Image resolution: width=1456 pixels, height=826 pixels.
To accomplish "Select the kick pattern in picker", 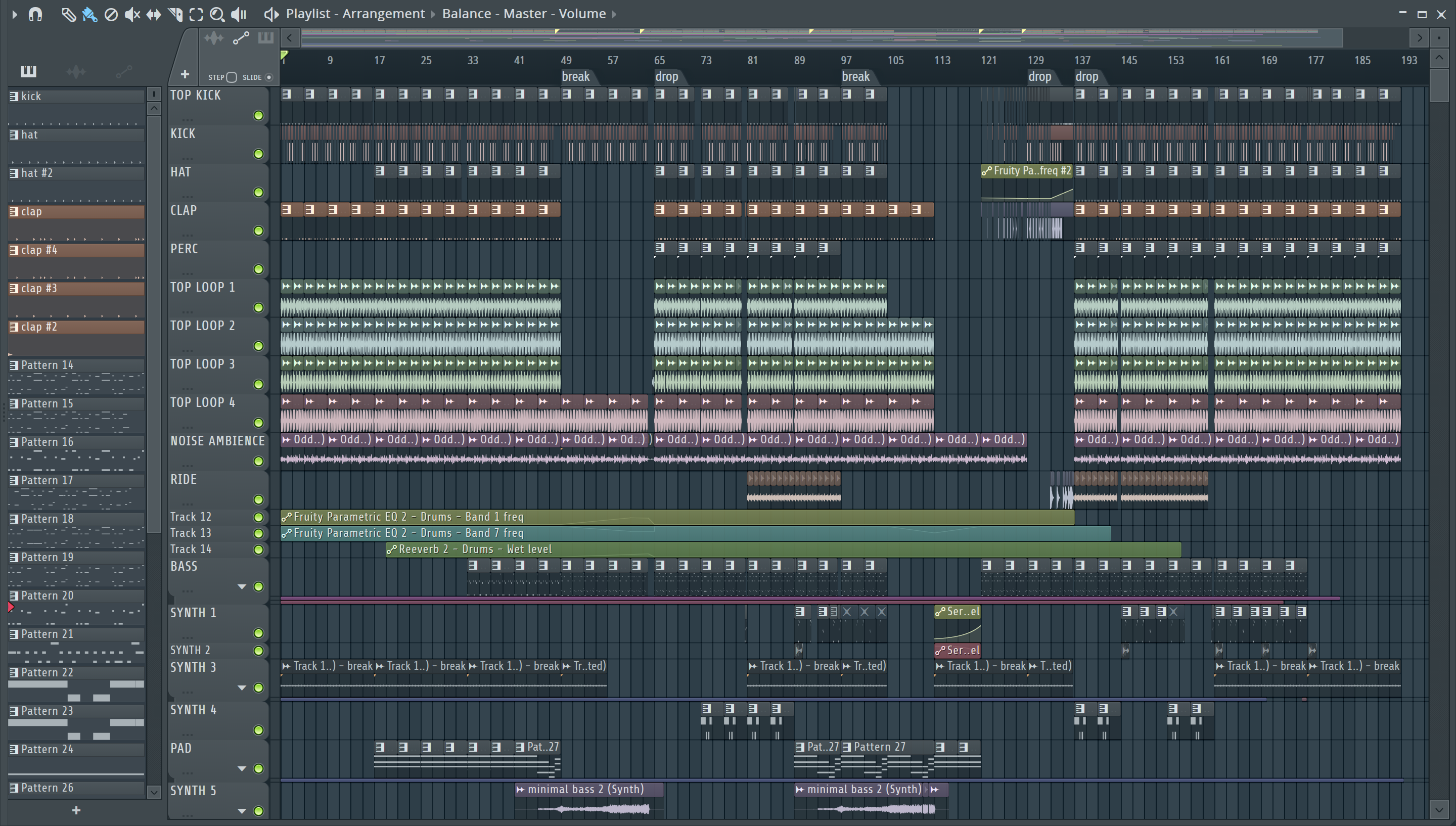I will coord(76,97).
